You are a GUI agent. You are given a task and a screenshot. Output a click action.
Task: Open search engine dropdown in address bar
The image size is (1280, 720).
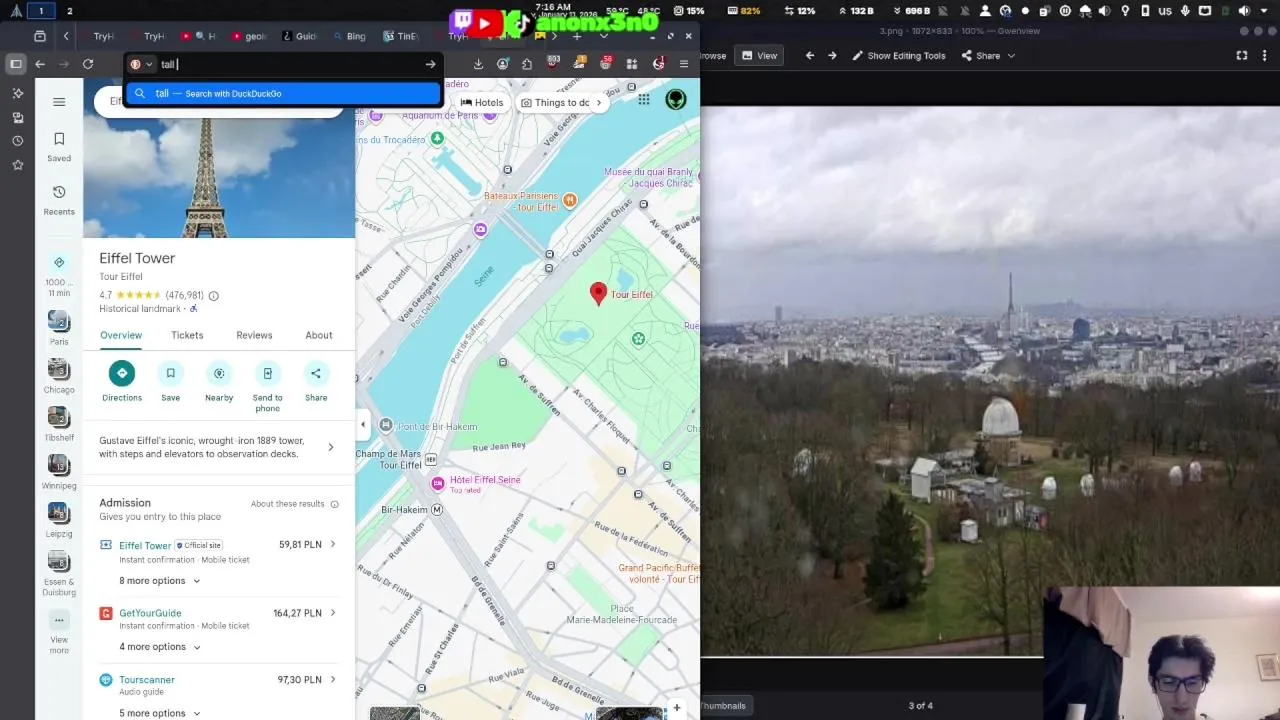pos(141,64)
